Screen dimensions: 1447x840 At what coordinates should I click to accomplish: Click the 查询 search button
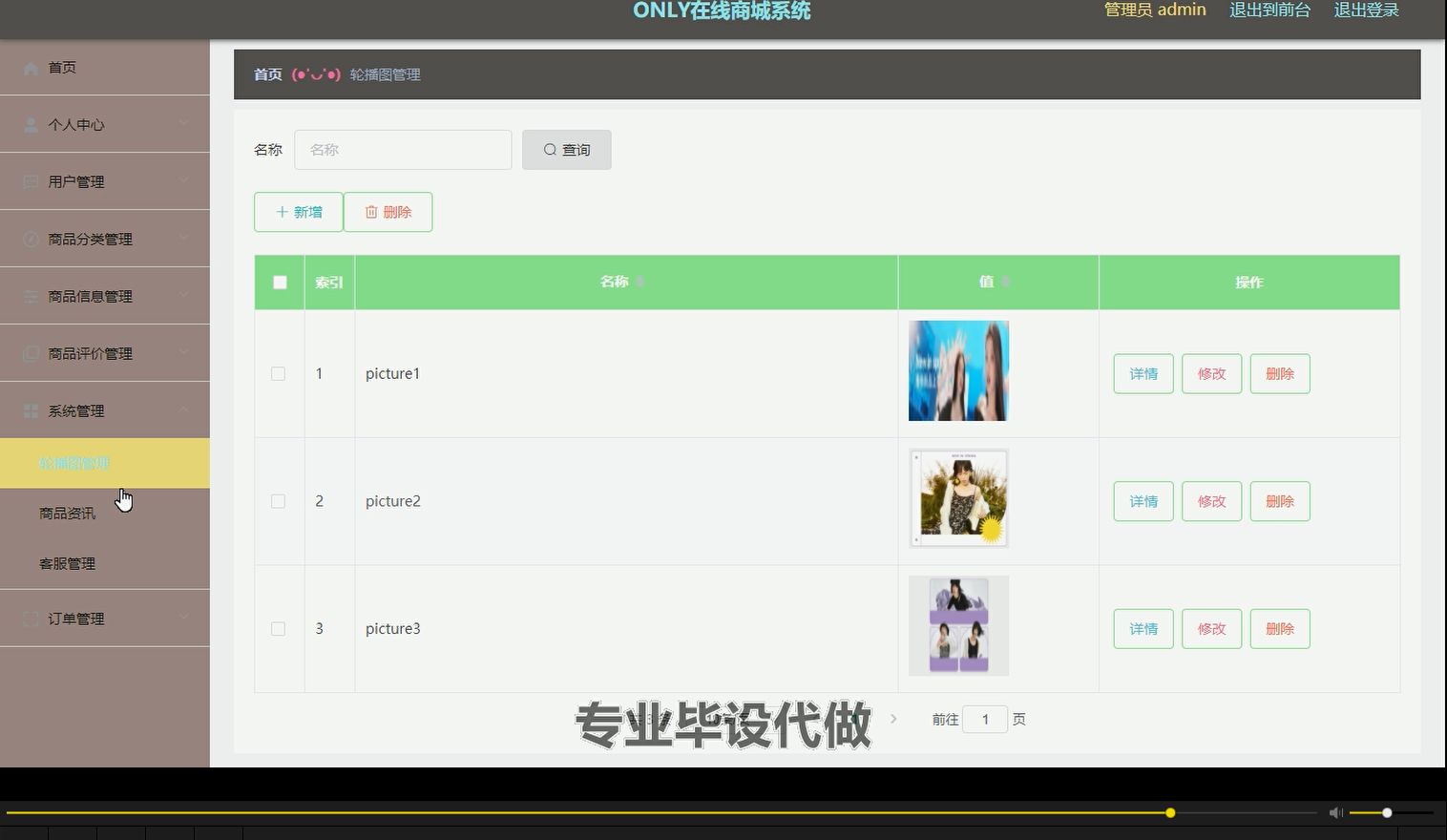(567, 150)
